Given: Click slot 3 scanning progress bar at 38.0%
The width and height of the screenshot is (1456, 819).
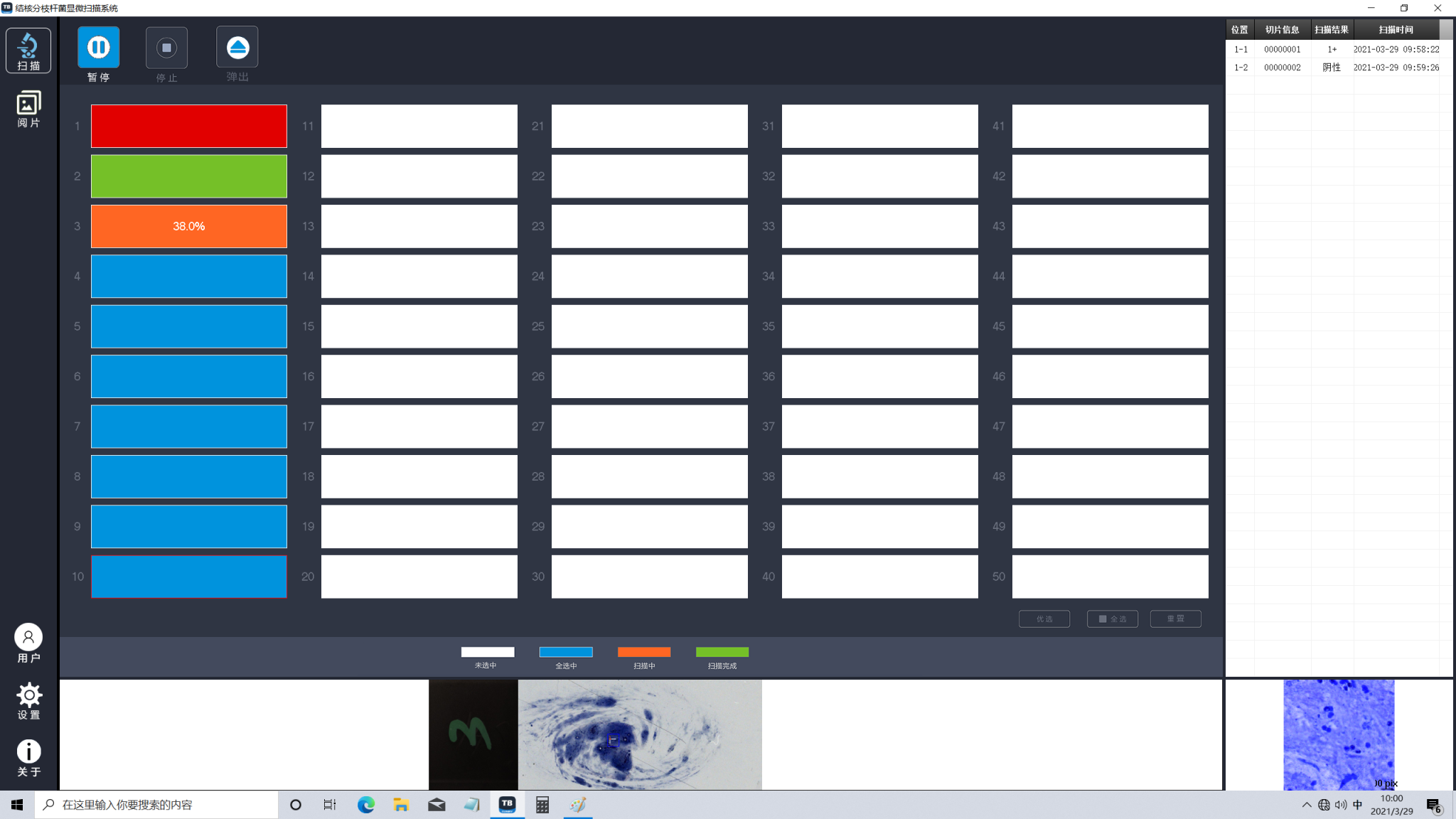Looking at the screenshot, I should (188, 227).
